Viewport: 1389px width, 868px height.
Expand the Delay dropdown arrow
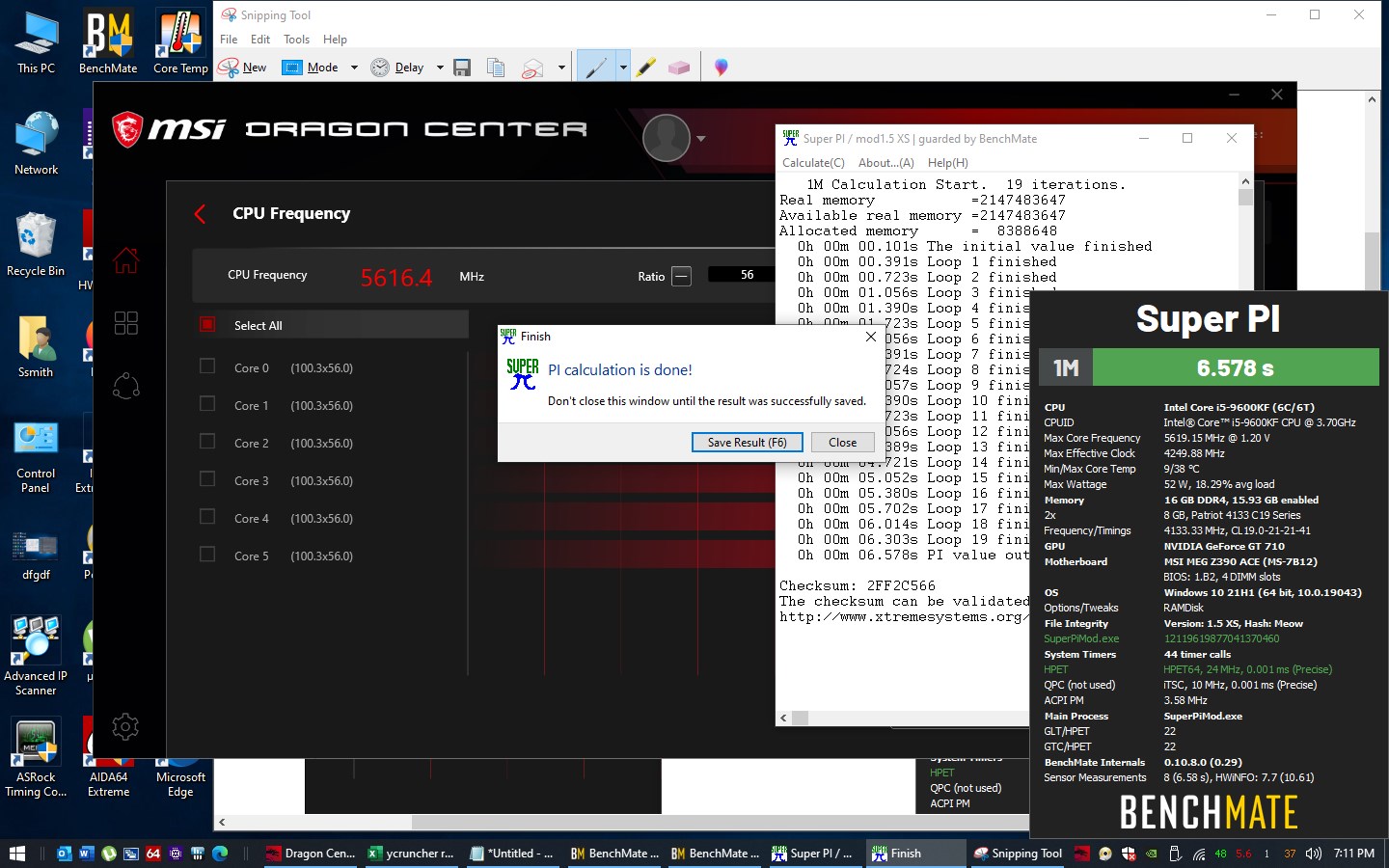(440, 68)
